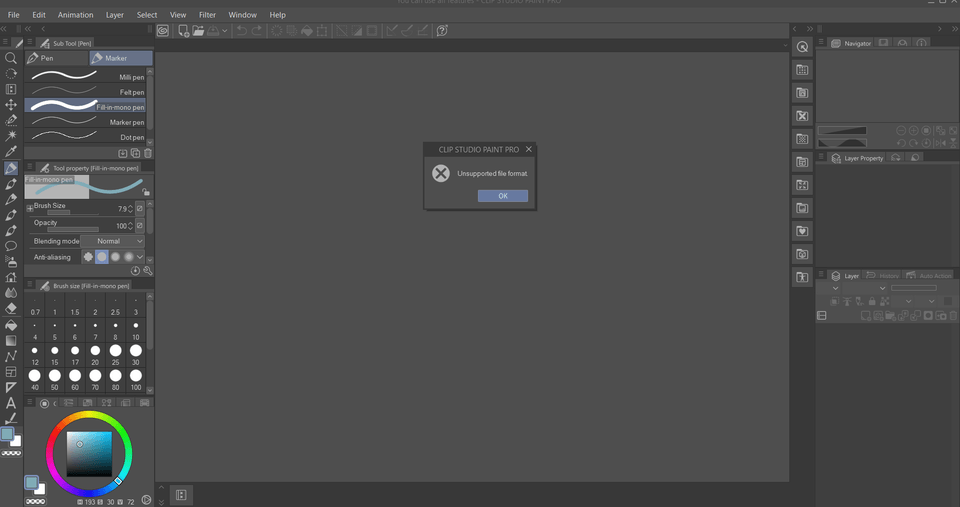Open the Blending mode Normal dropdown
Screen dimensions: 960x507
(x=113, y=241)
